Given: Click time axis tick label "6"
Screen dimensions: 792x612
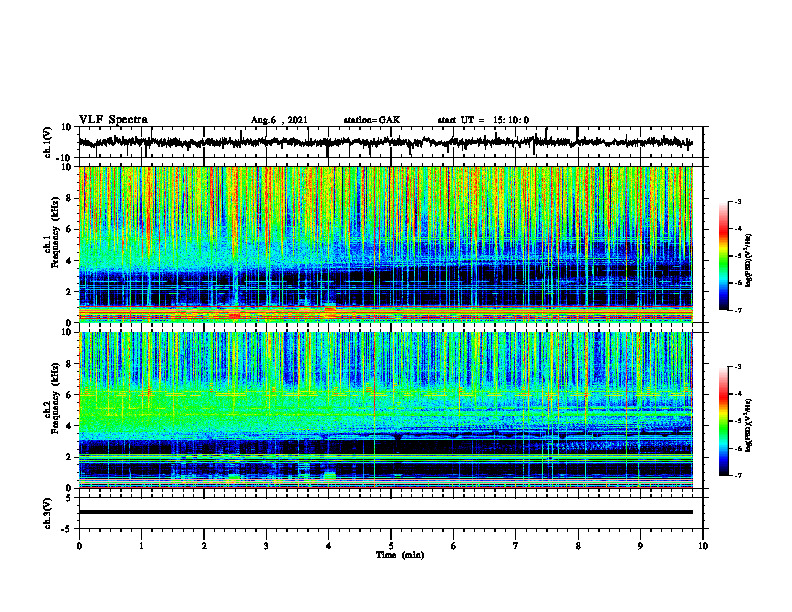Looking at the screenshot, I should 454,546.
